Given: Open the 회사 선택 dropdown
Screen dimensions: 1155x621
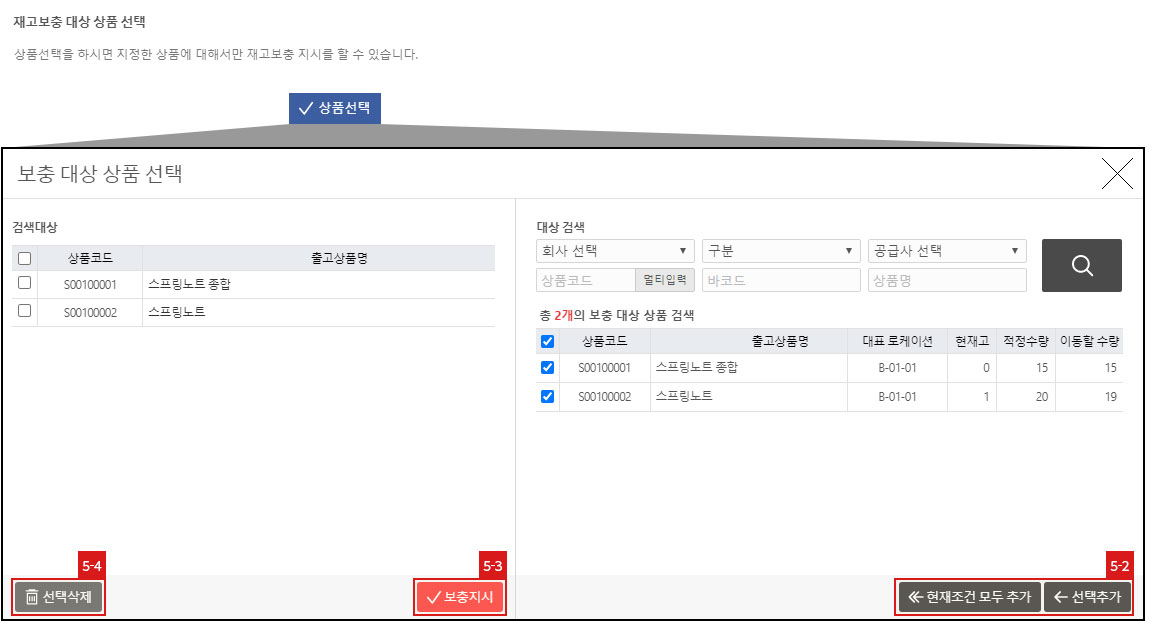Looking at the screenshot, I should [613, 250].
